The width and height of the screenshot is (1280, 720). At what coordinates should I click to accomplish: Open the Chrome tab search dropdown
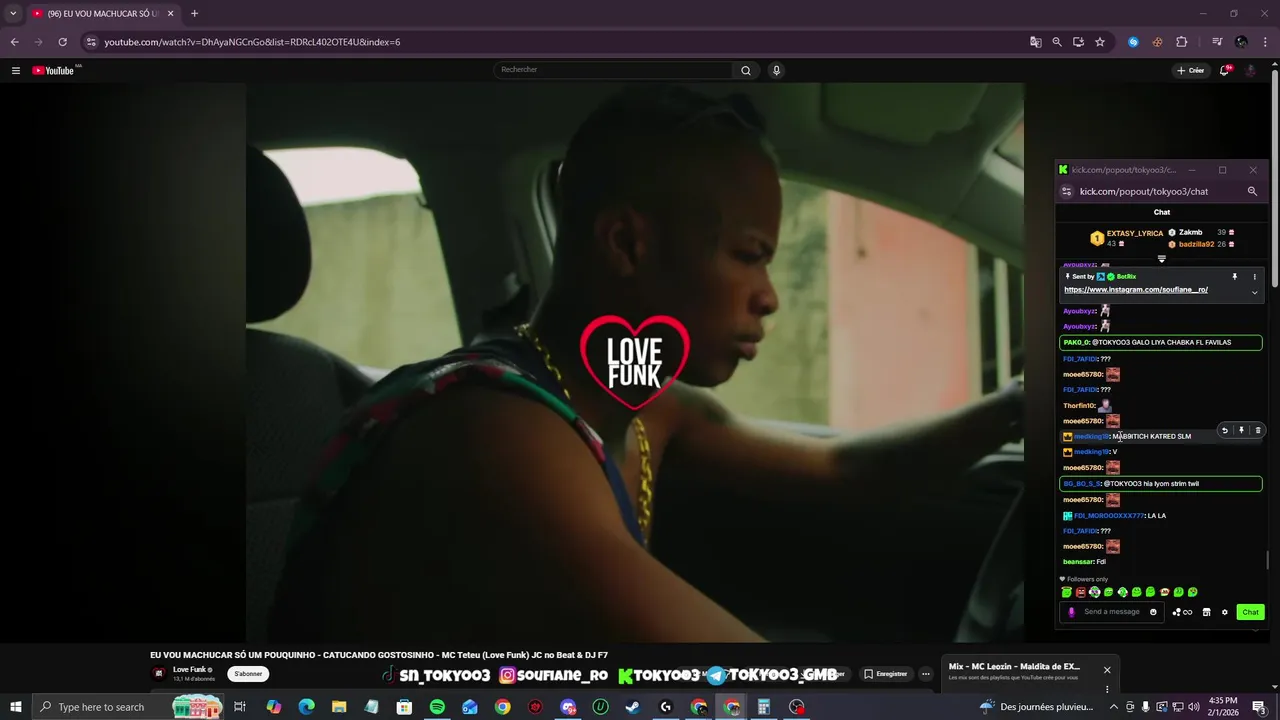[x=13, y=13]
